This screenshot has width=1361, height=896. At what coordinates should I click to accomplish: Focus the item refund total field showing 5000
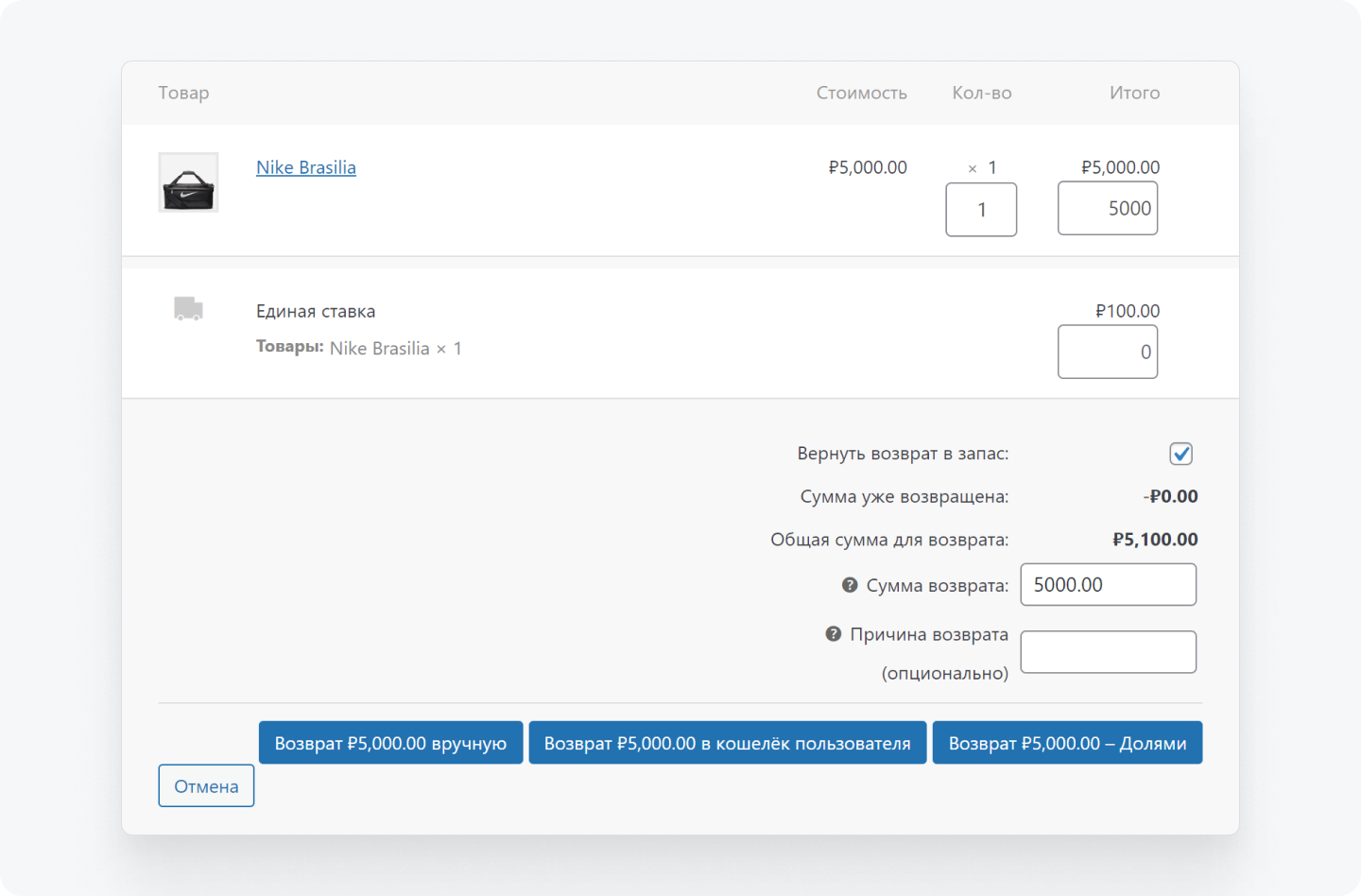[1108, 208]
